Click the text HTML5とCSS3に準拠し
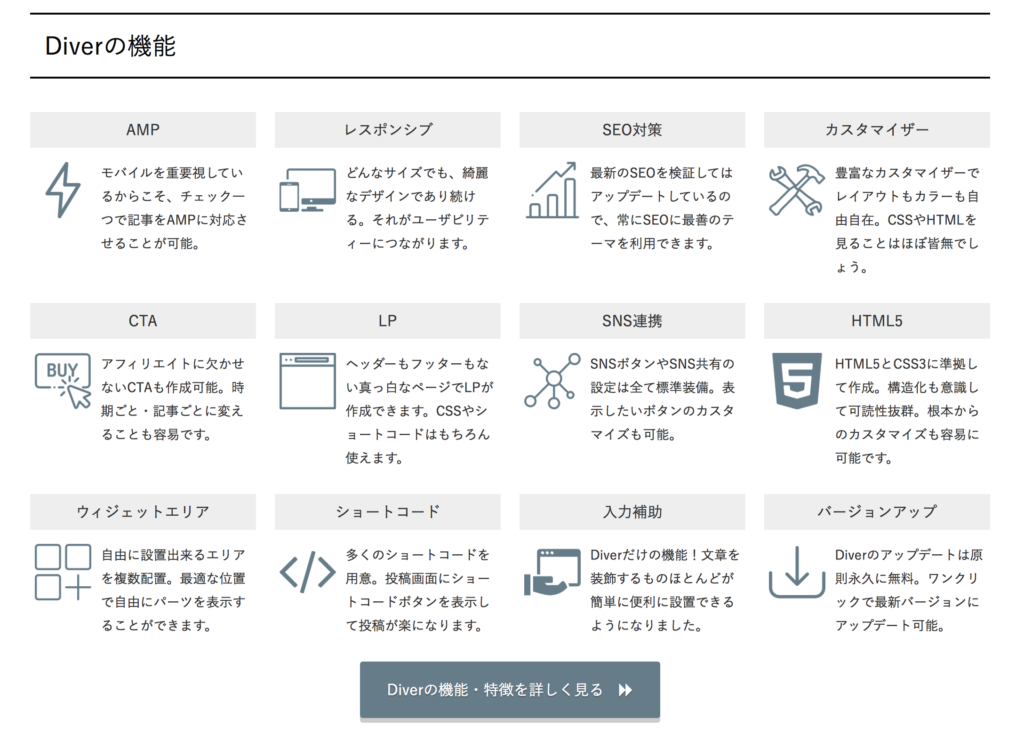1024x750 pixels. (906, 364)
